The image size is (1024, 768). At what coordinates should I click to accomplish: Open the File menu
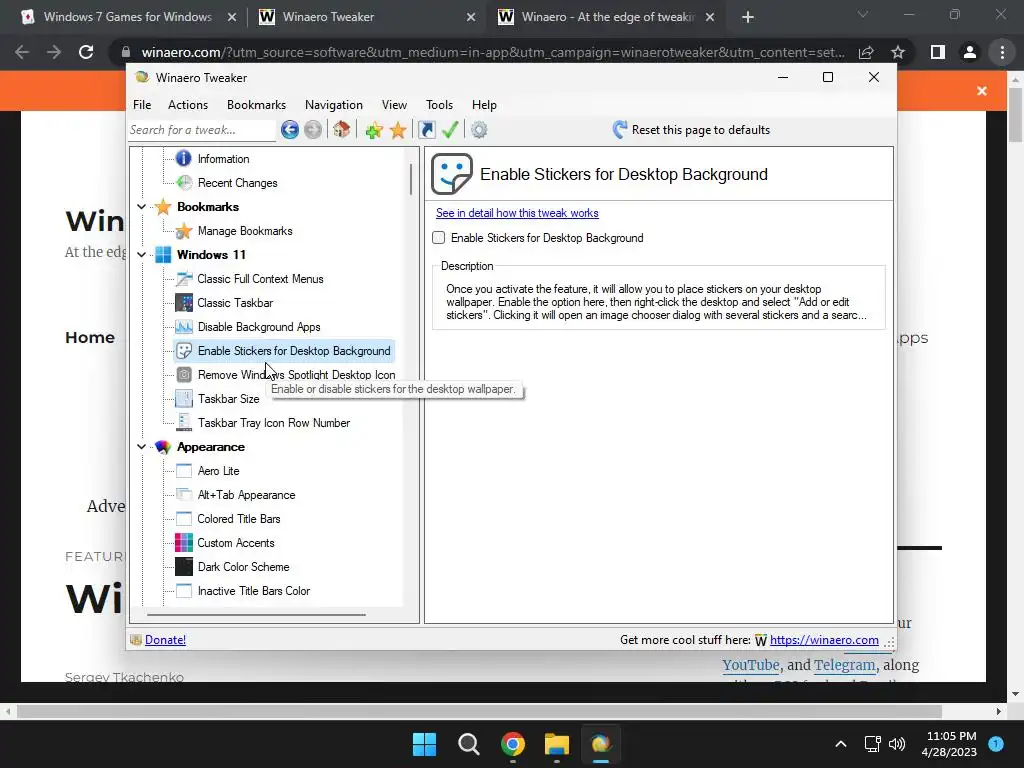coord(142,104)
